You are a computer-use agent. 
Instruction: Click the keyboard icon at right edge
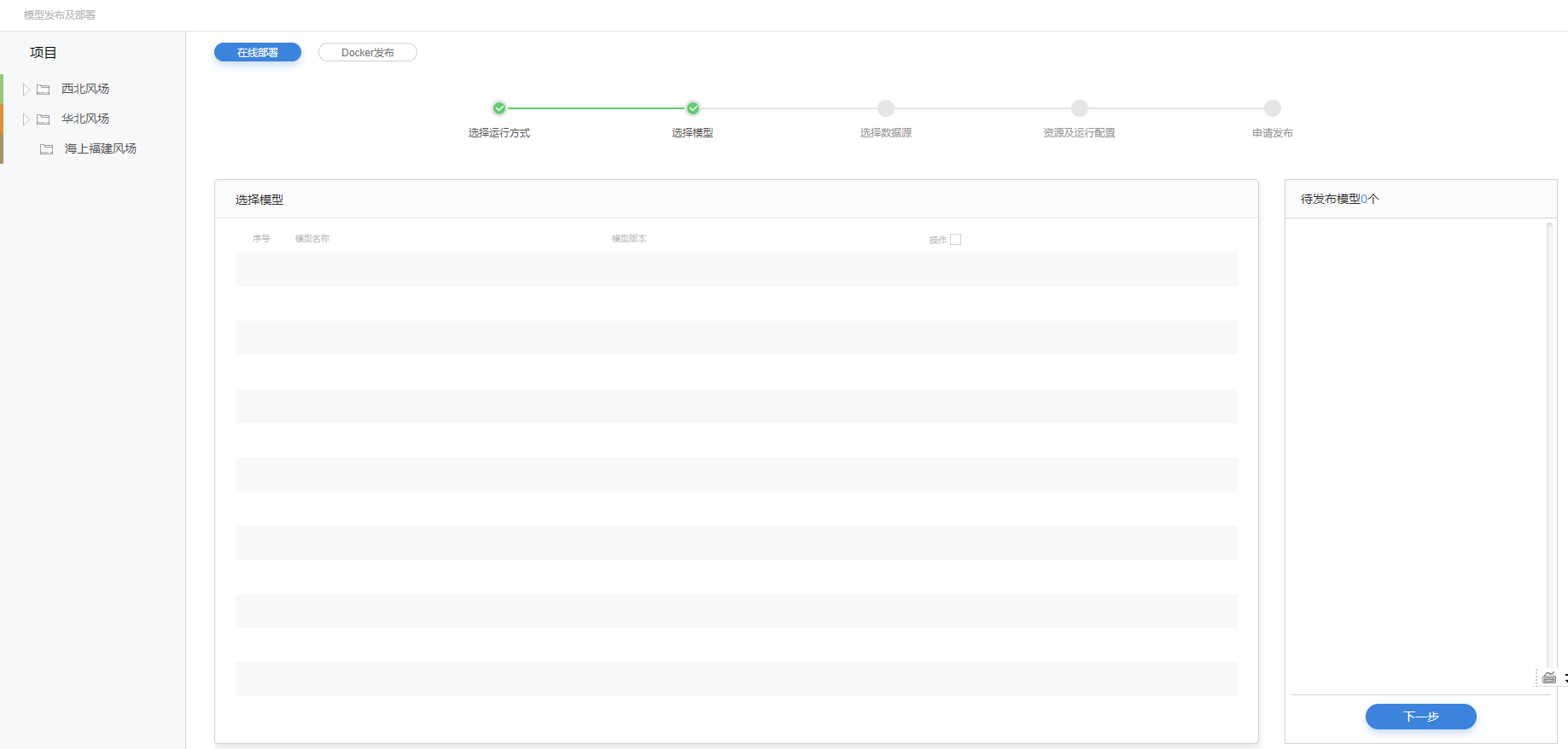coord(1549,677)
